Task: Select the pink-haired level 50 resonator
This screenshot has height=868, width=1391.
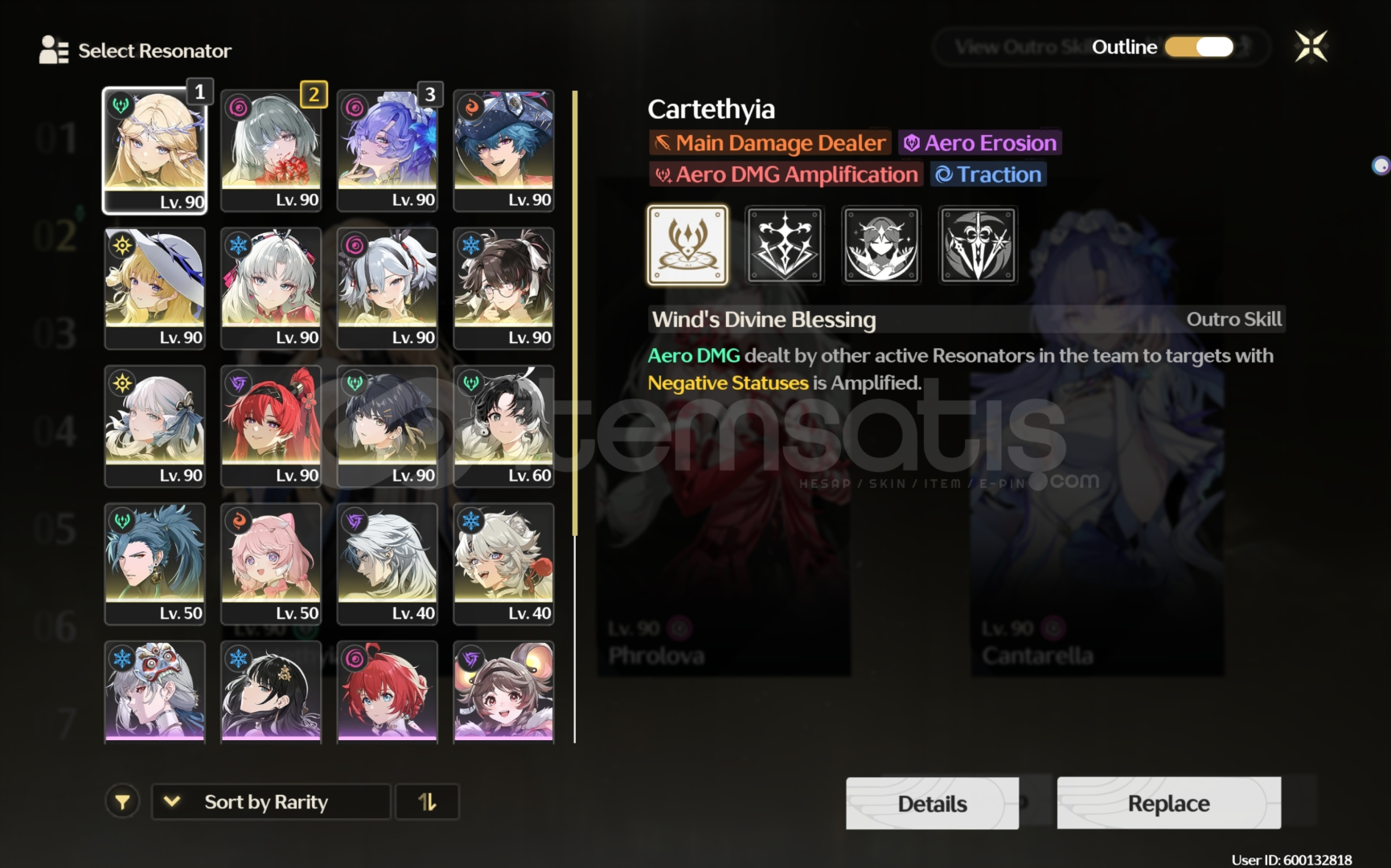Action: pyautogui.click(x=271, y=564)
